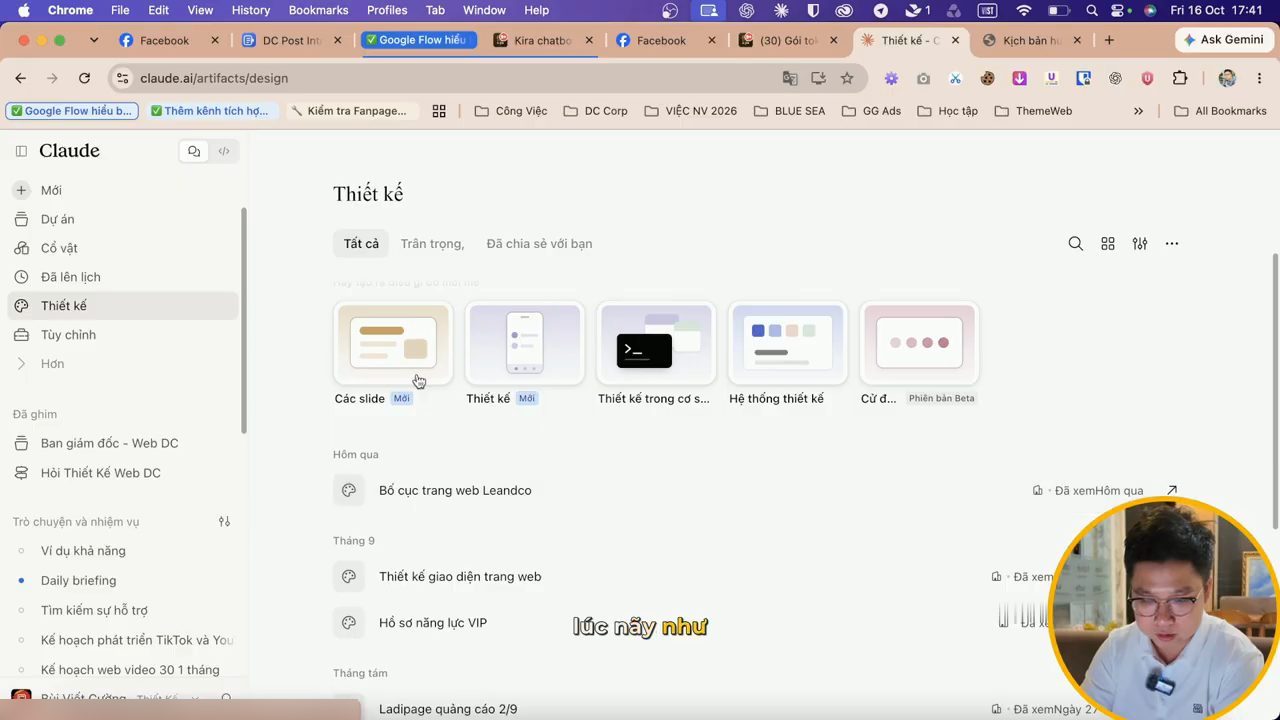The width and height of the screenshot is (1280, 720).
Task: Expand the Hơn item in the sidebar
Action: [x=52, y=364]
